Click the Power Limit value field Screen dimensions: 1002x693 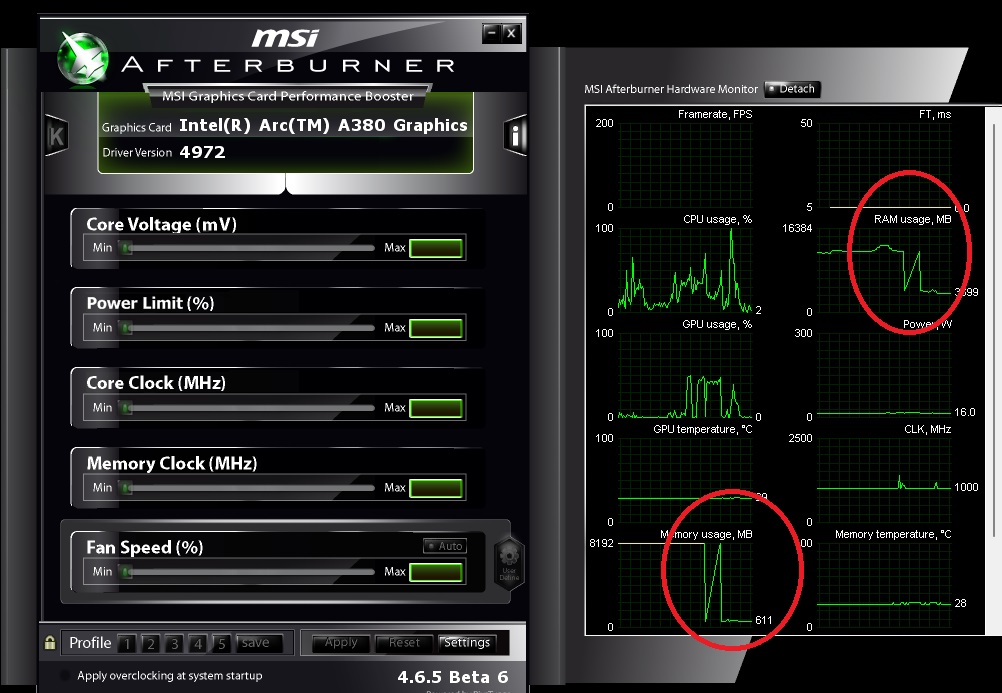[x=436, y=328]
